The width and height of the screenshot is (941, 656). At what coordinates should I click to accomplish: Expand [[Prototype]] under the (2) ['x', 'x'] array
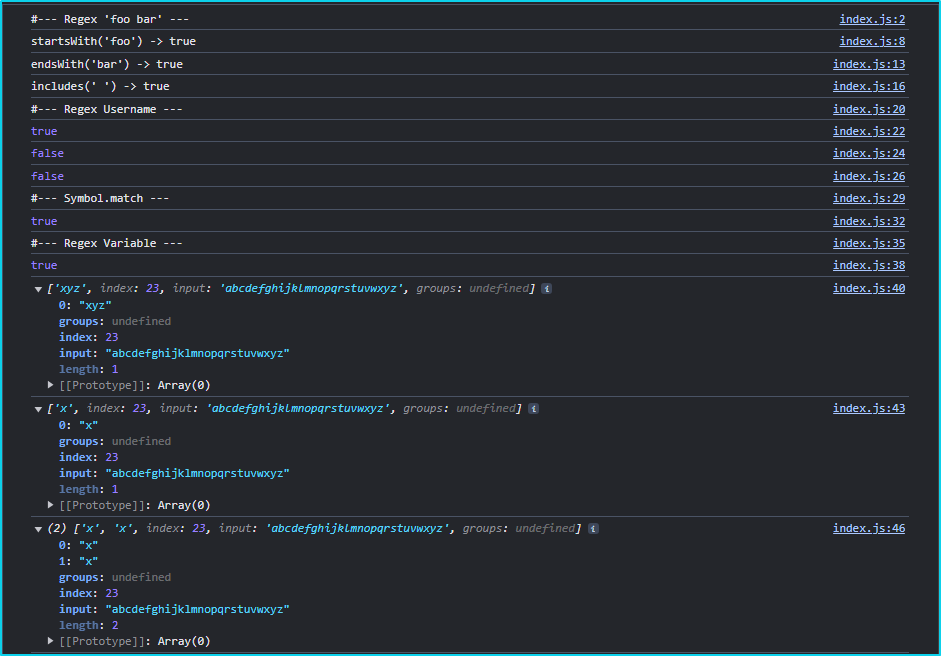click(x=51, y=641)
